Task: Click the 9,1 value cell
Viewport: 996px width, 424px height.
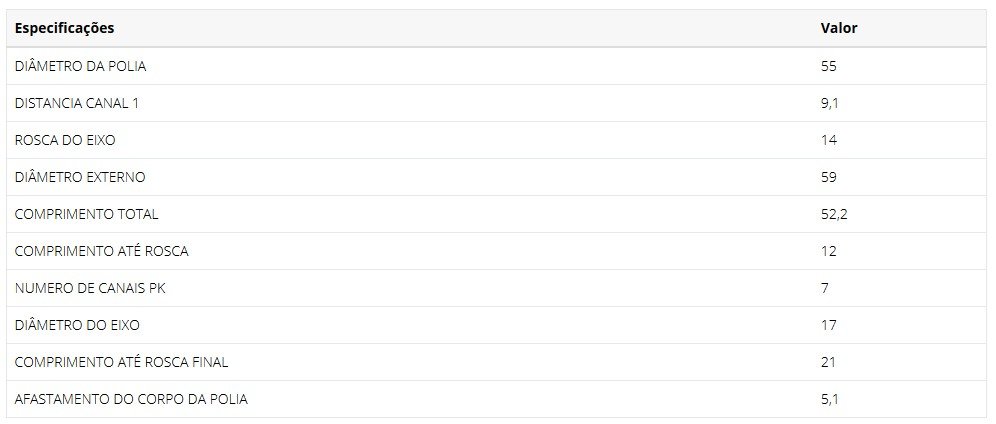Action: click(x=830, y=103)
